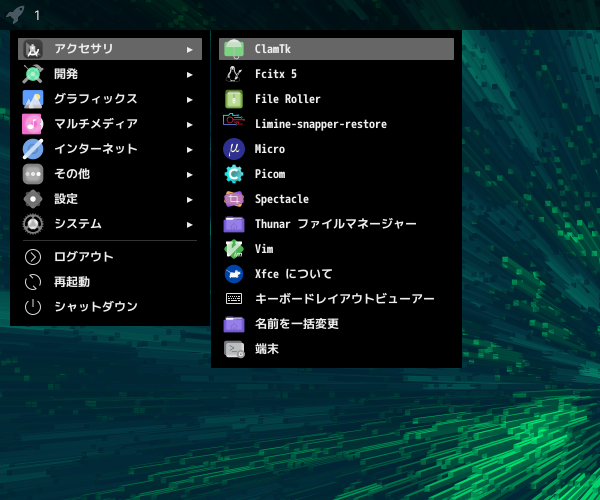
Task: Launch Vim from its label
Action: click(x=264, y=249)
